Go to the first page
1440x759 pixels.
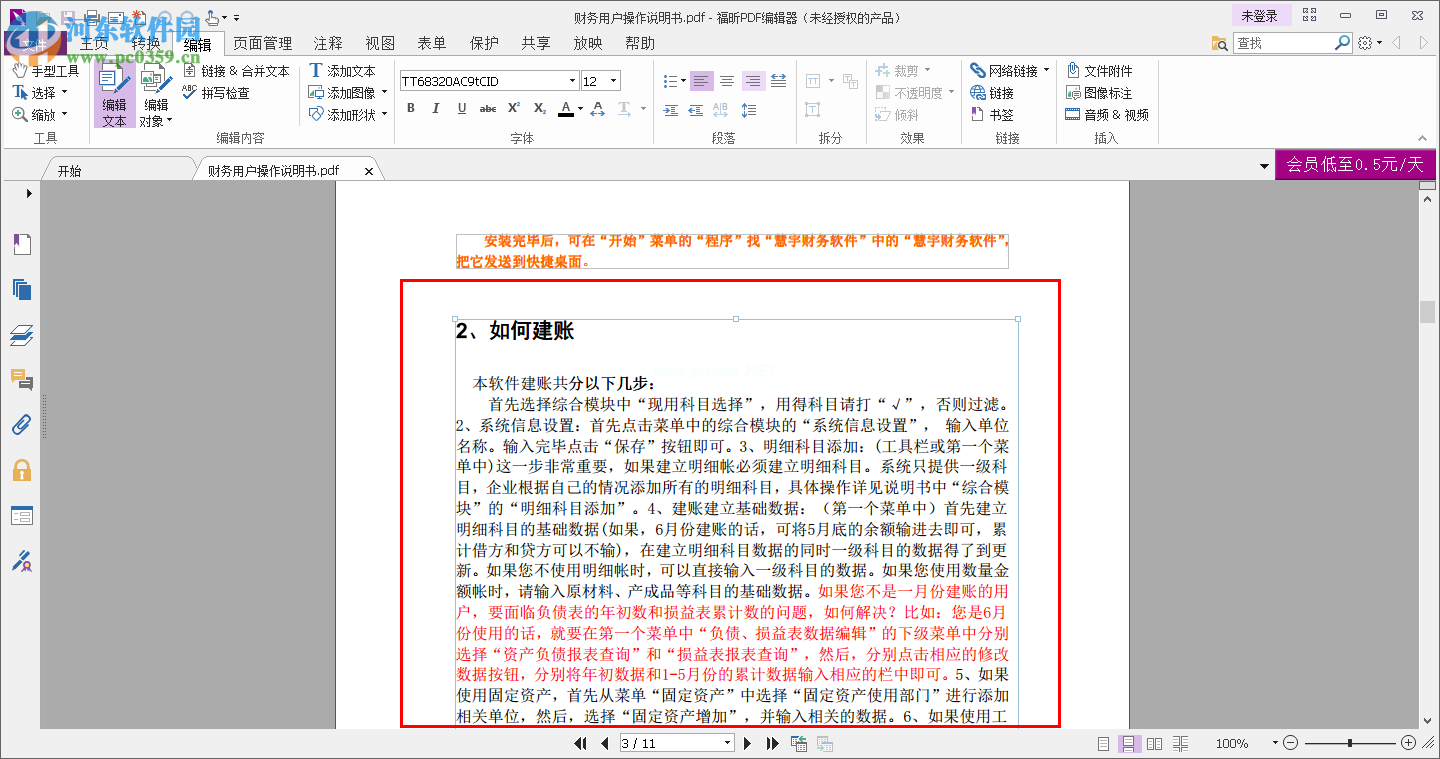[580, 743]
